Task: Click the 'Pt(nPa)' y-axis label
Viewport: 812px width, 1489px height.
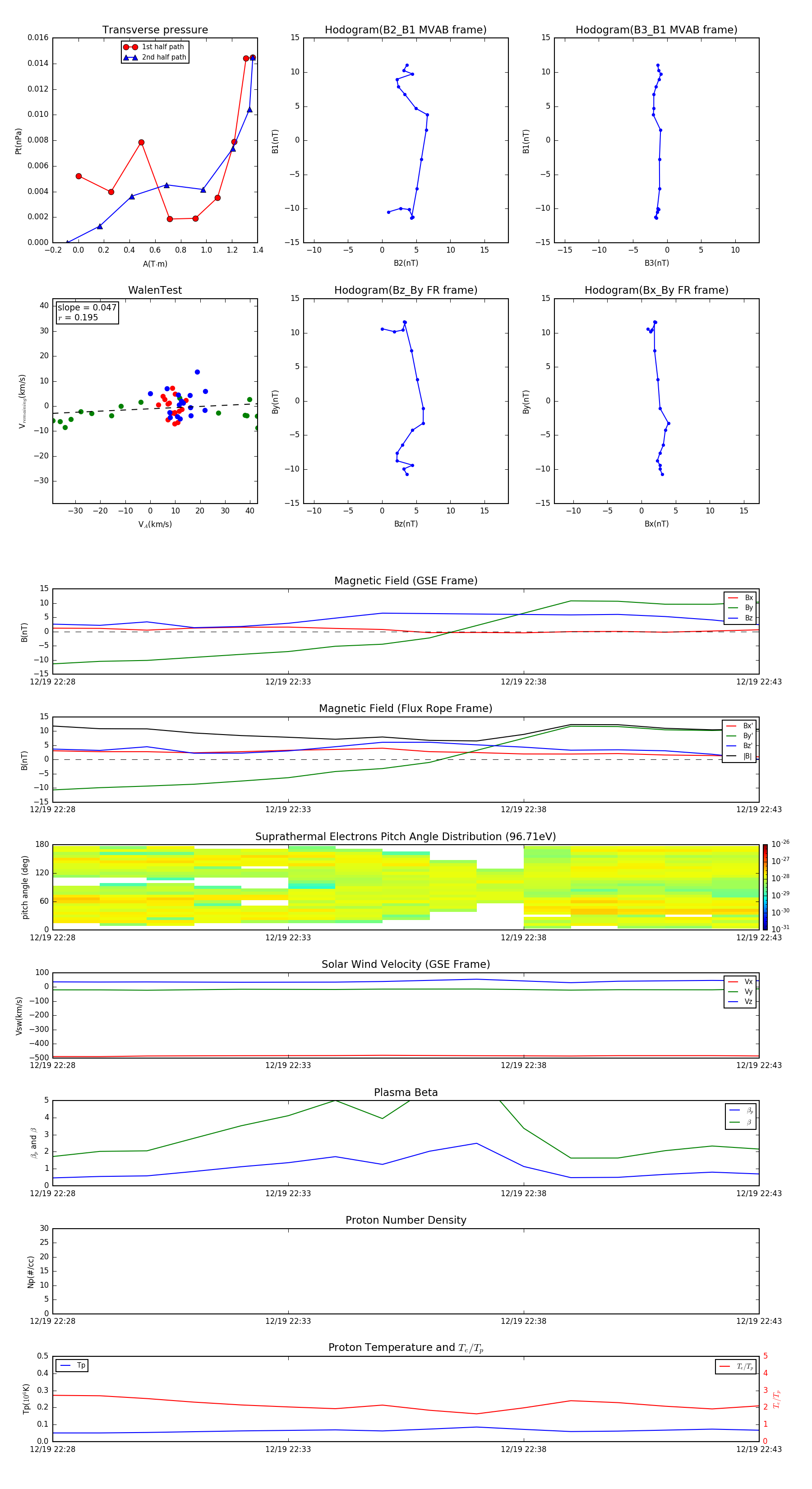Action: [18, 141]
